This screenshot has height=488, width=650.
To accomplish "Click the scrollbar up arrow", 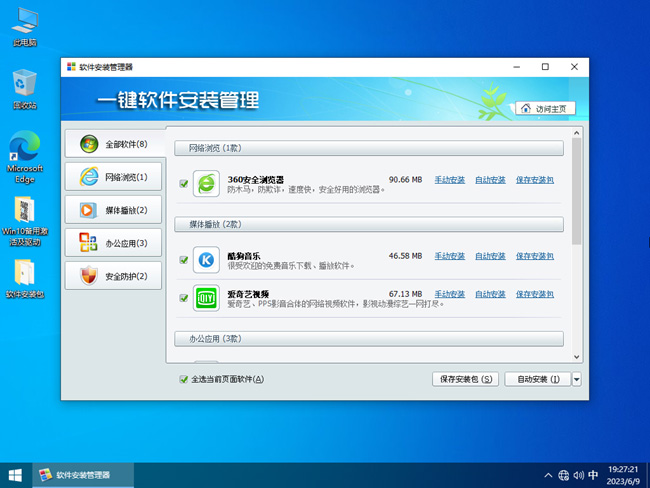I will tap(576, 133).
